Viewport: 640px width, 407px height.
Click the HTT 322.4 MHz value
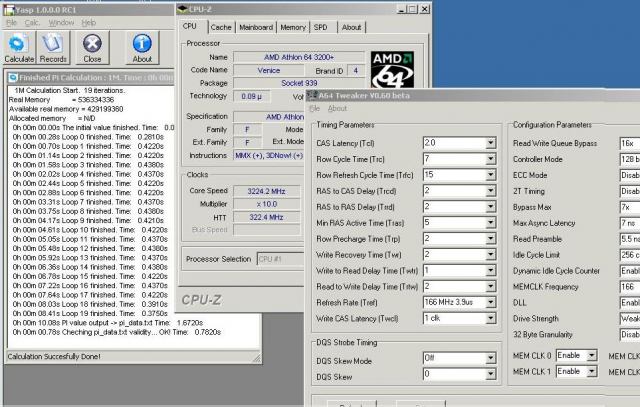pyautogui.click(x=266, y=217)
